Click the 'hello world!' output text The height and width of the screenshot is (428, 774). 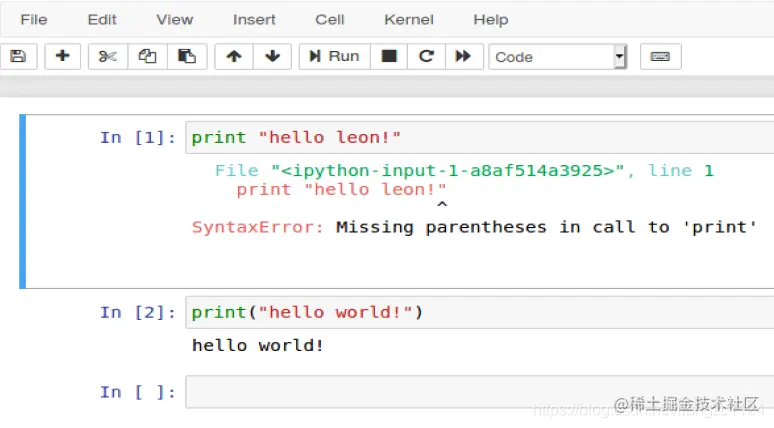[x=258, y=346]
